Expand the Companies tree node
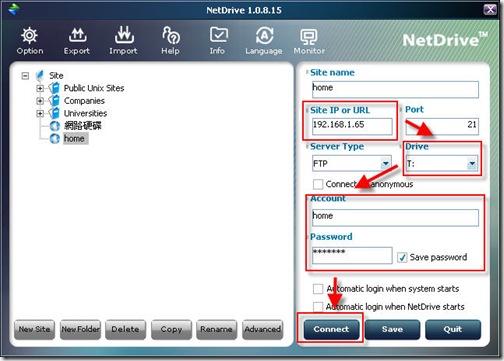 [x=40, y=101]
